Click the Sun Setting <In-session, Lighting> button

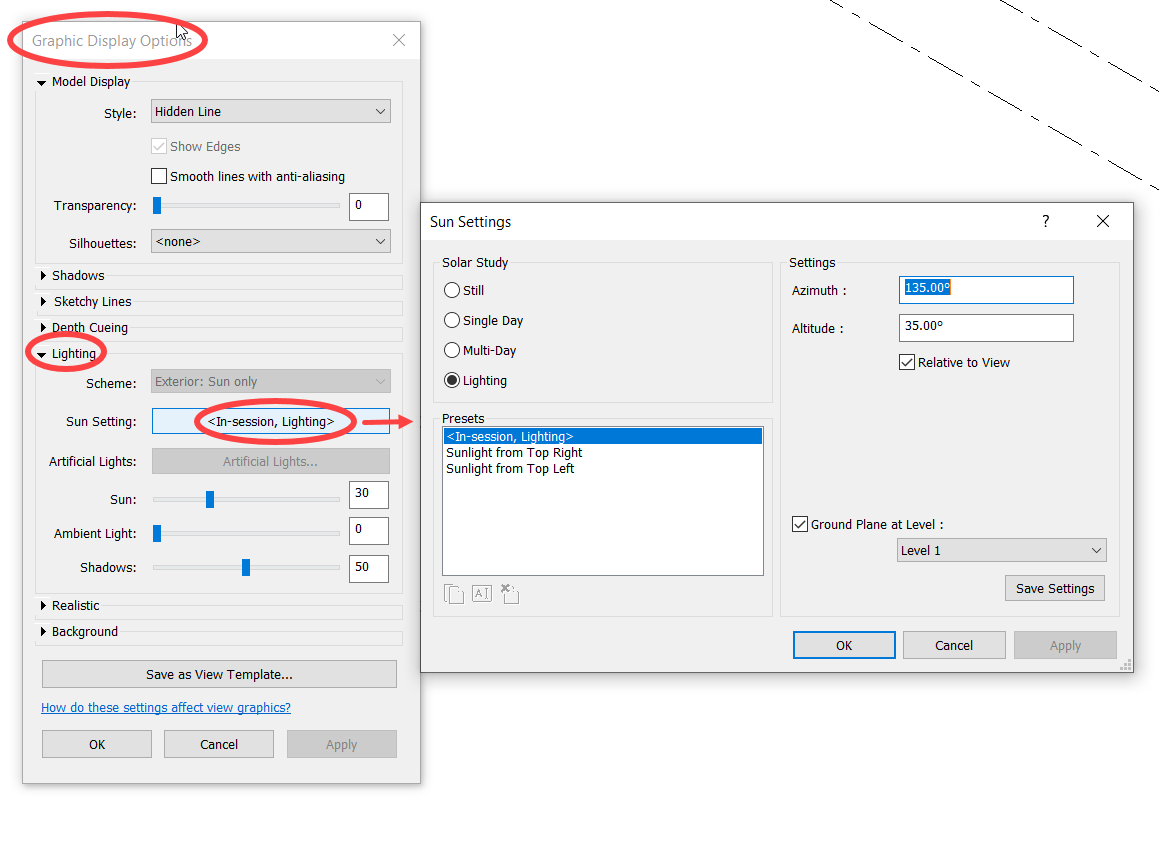[270, 421]
